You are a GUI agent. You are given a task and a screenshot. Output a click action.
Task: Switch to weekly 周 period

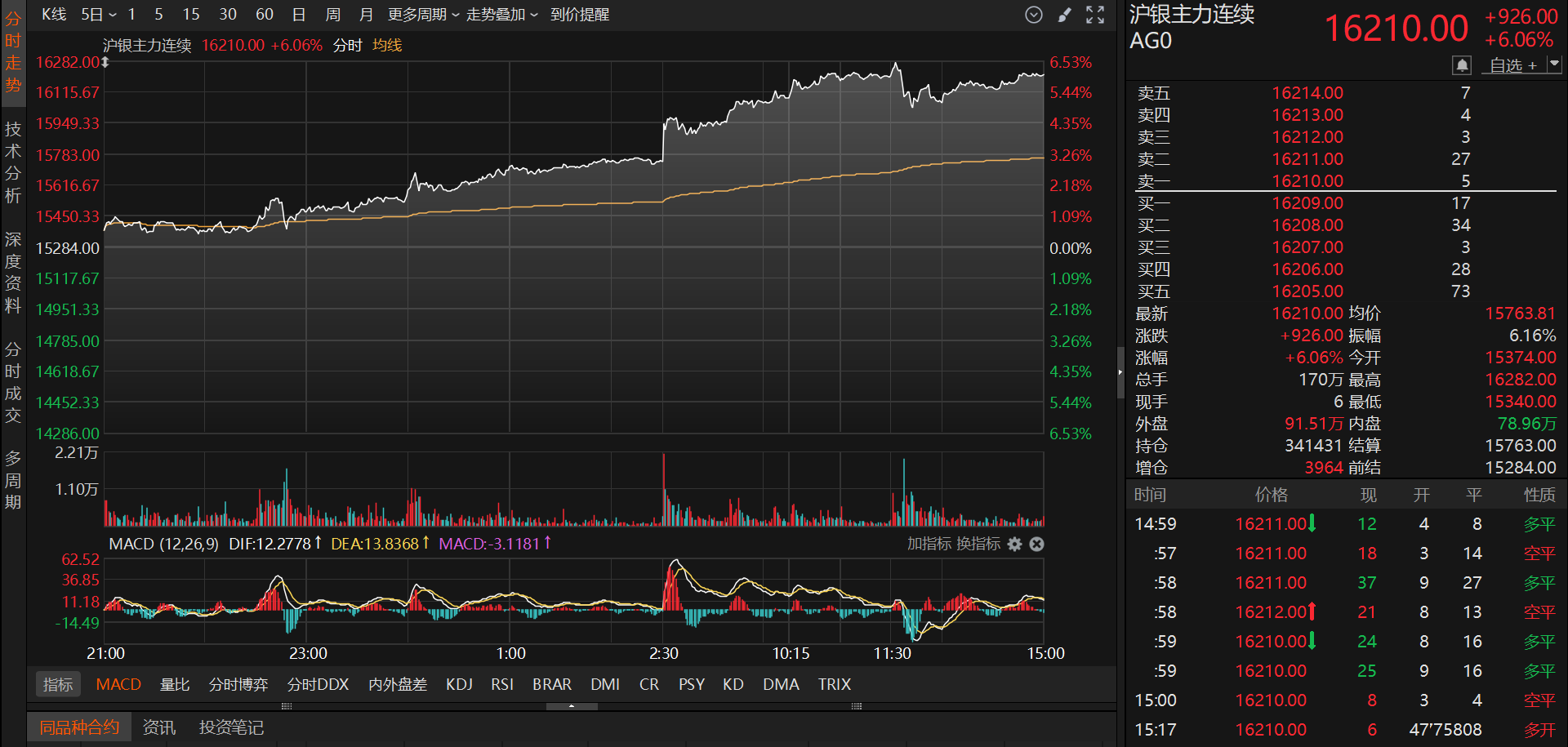click(332, 15)
